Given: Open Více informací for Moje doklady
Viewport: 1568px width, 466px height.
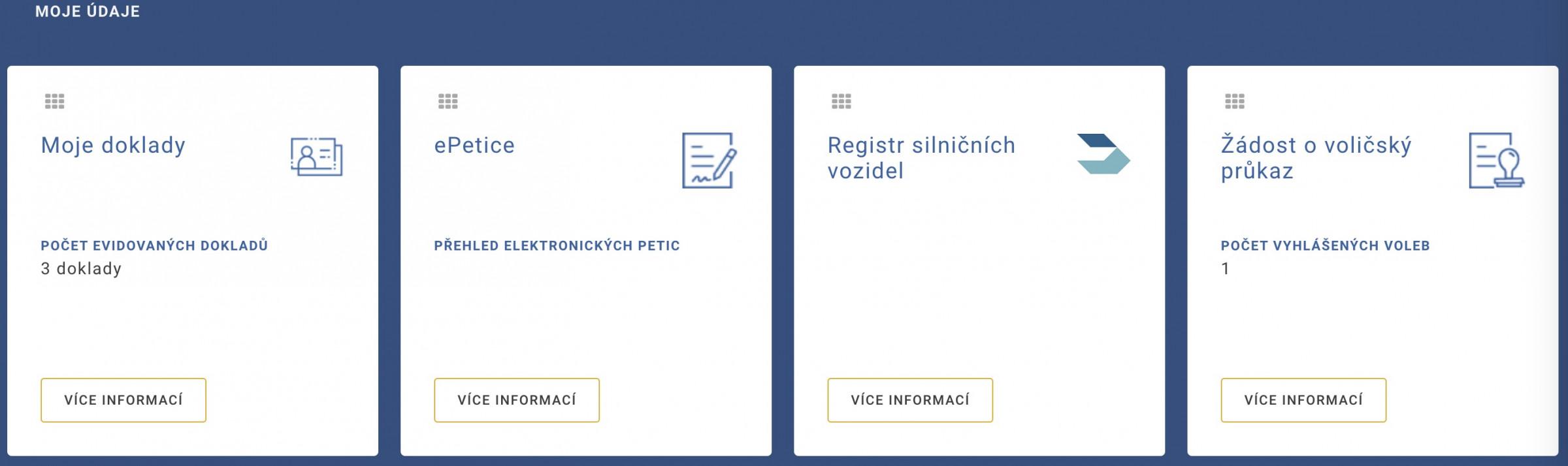Looking at the screenshot, I should point(123,400).
